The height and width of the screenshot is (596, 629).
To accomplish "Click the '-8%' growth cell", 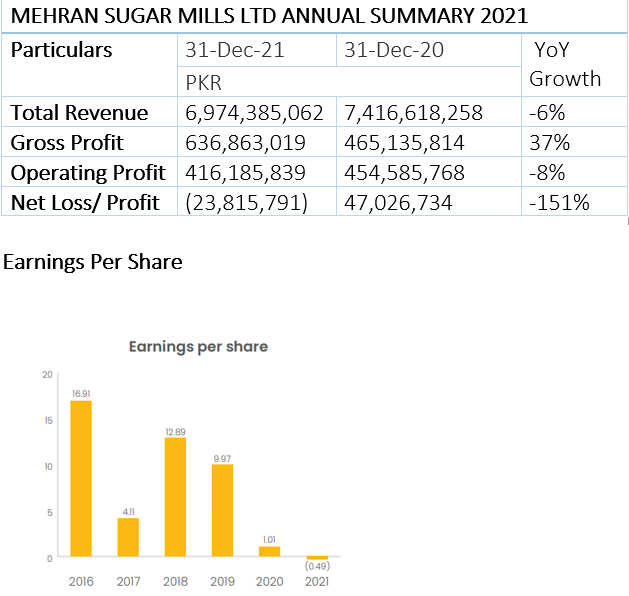I will tap(574, 172).
